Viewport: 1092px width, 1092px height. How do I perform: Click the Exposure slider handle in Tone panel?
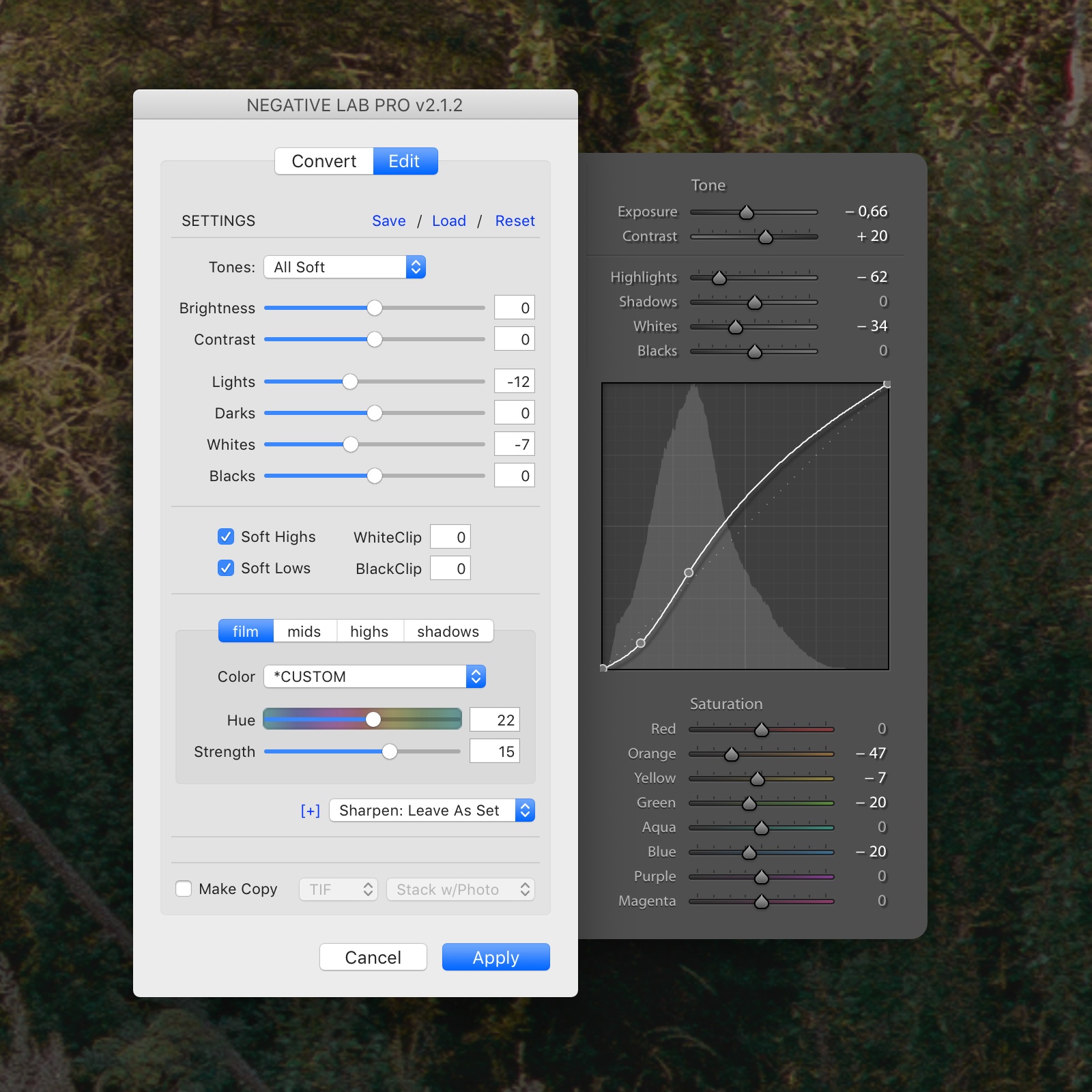[747, 212]
